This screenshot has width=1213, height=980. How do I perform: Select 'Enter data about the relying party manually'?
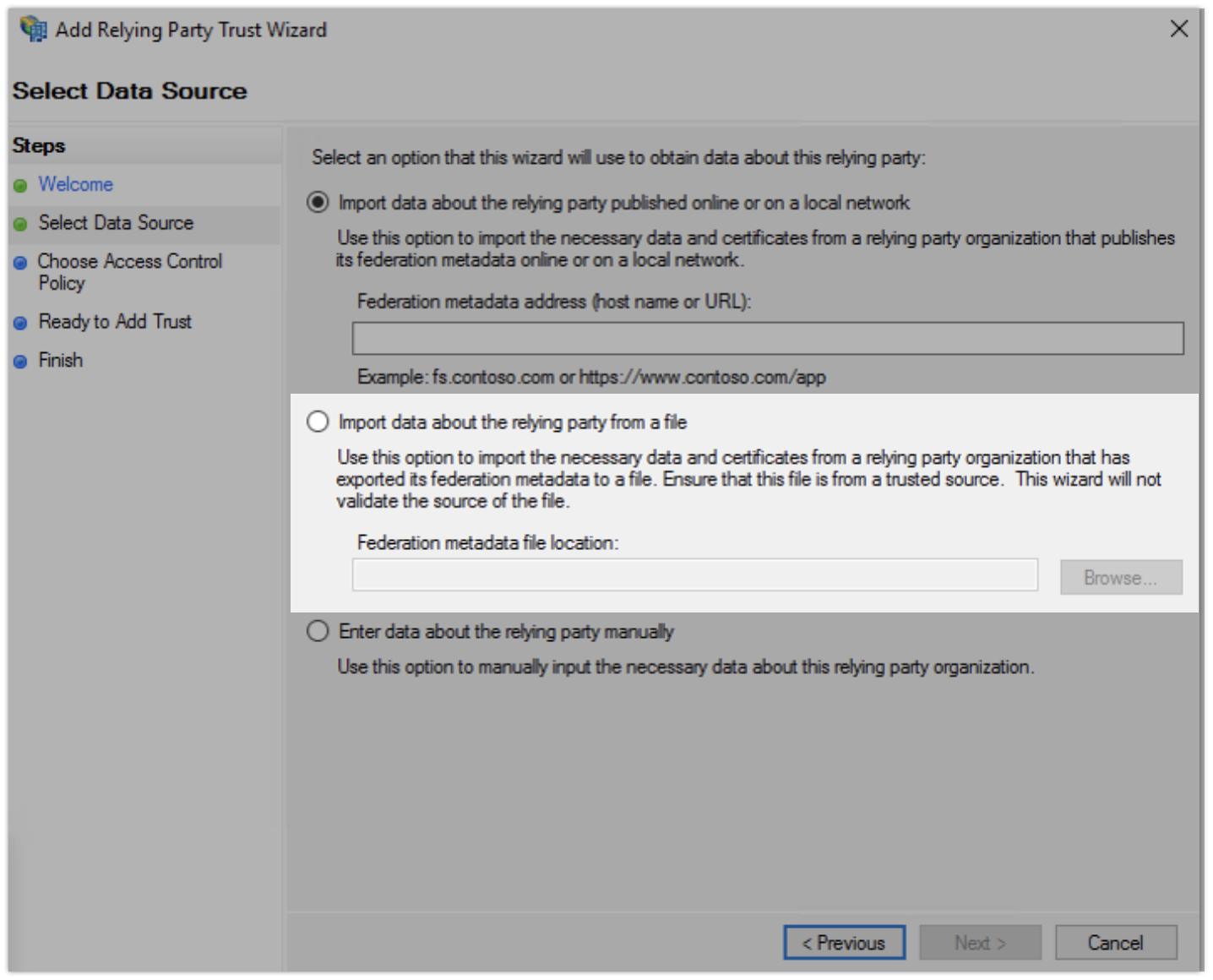coord(318,631)
